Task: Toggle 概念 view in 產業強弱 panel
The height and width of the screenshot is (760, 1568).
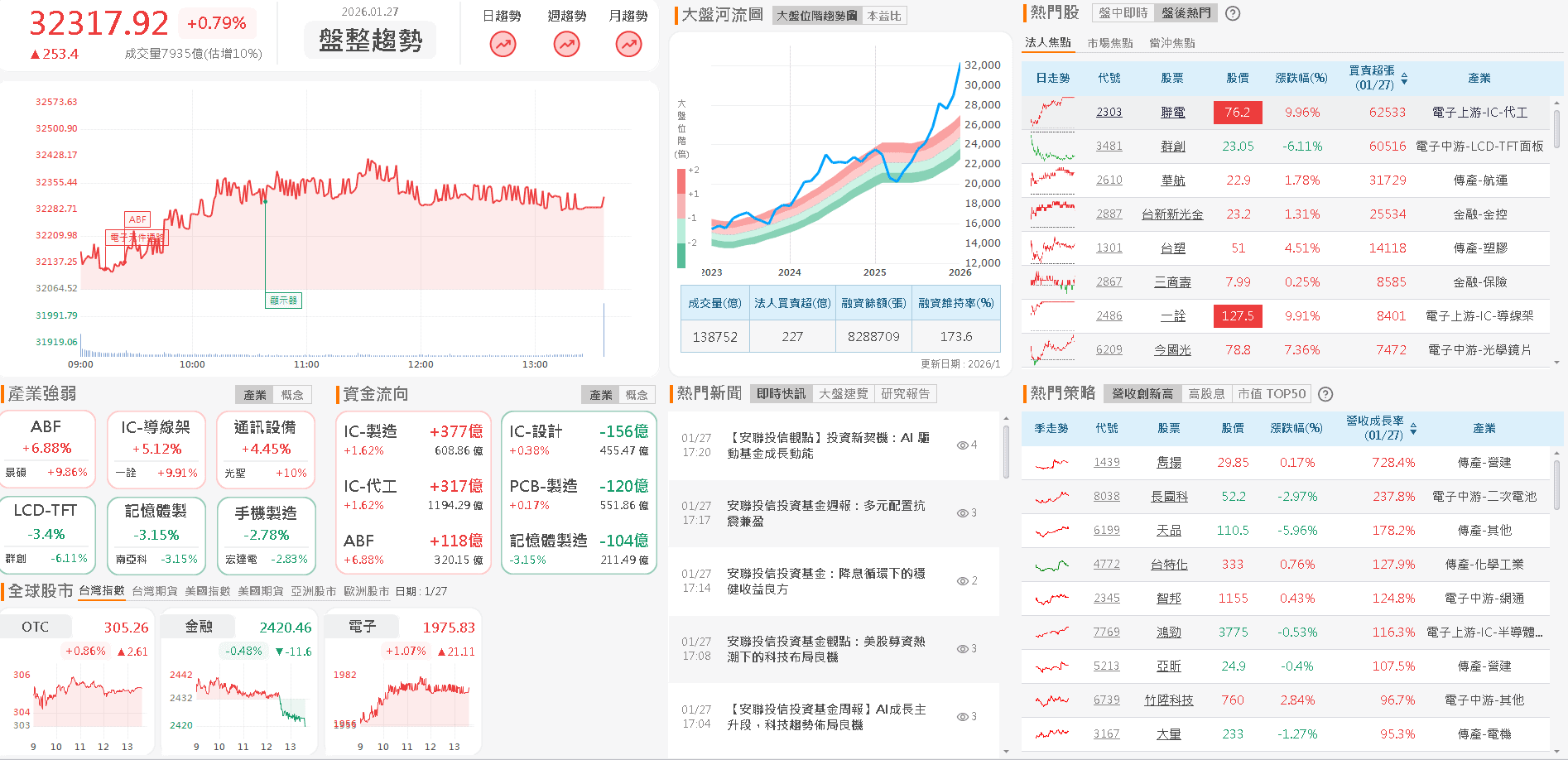Action: pyautogui.click(x=294, y=395)
